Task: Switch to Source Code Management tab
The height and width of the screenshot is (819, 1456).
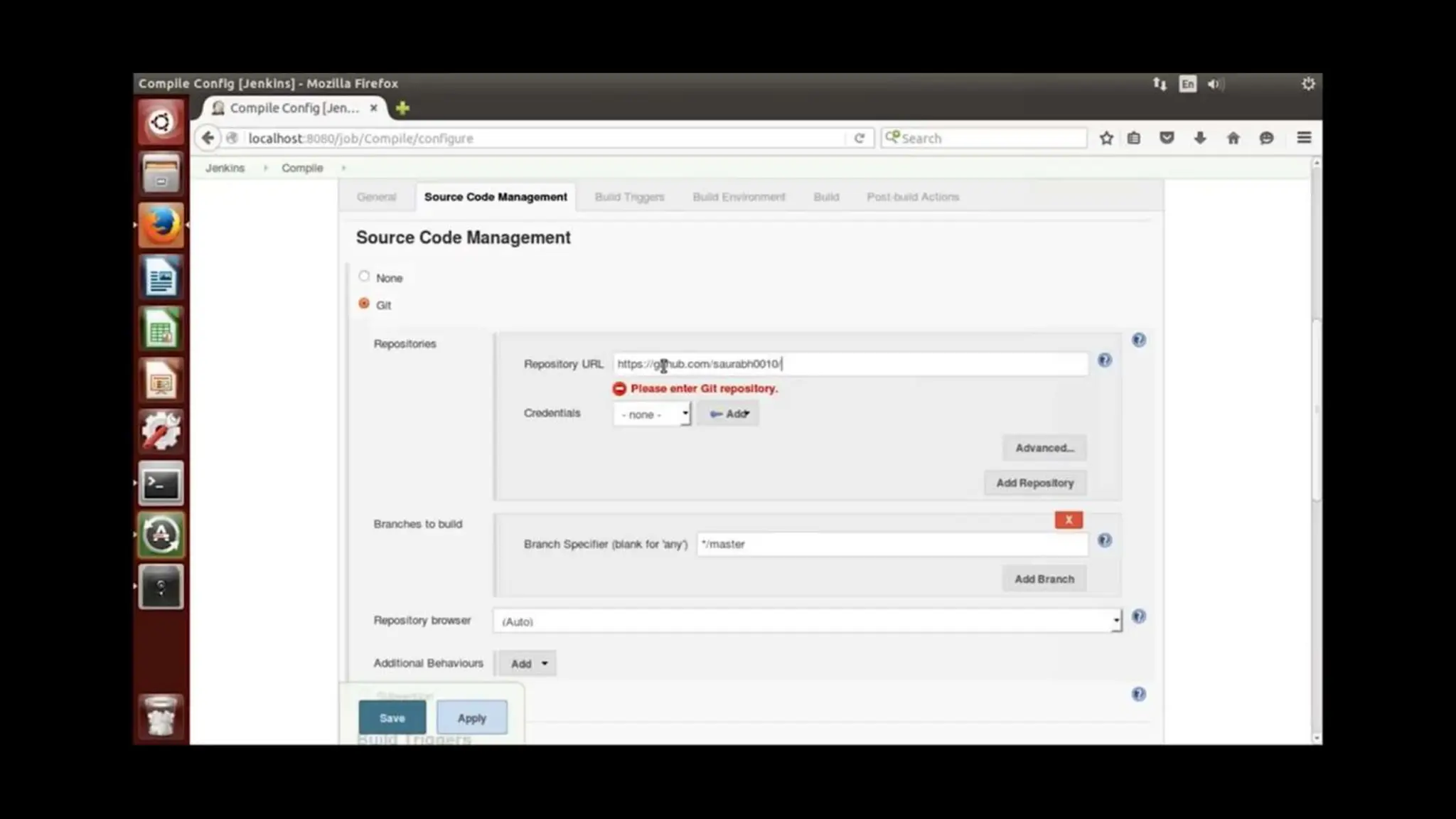Action: [496, 197]
